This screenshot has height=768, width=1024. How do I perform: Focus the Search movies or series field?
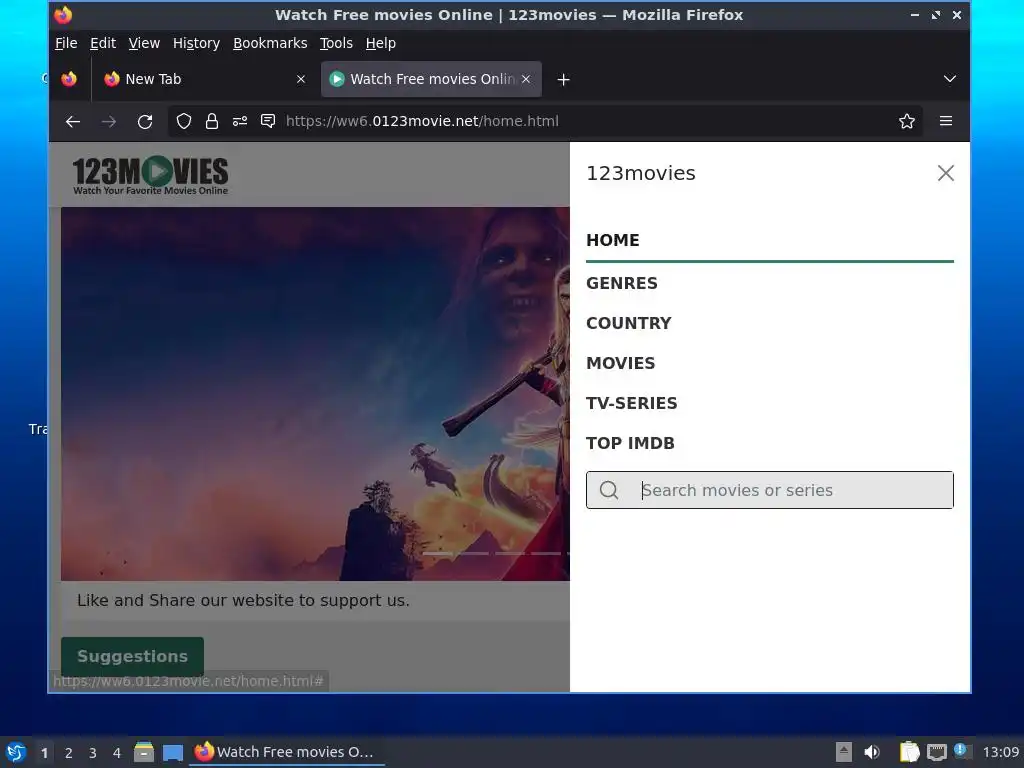coord(769,490)
